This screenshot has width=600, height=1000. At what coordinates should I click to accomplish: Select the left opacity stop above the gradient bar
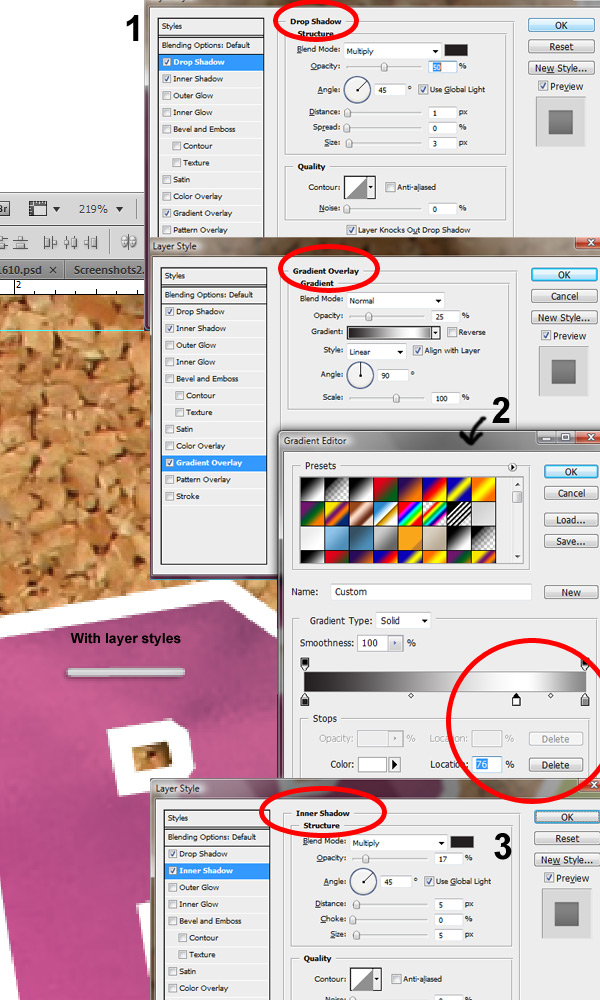pos(305,664)
